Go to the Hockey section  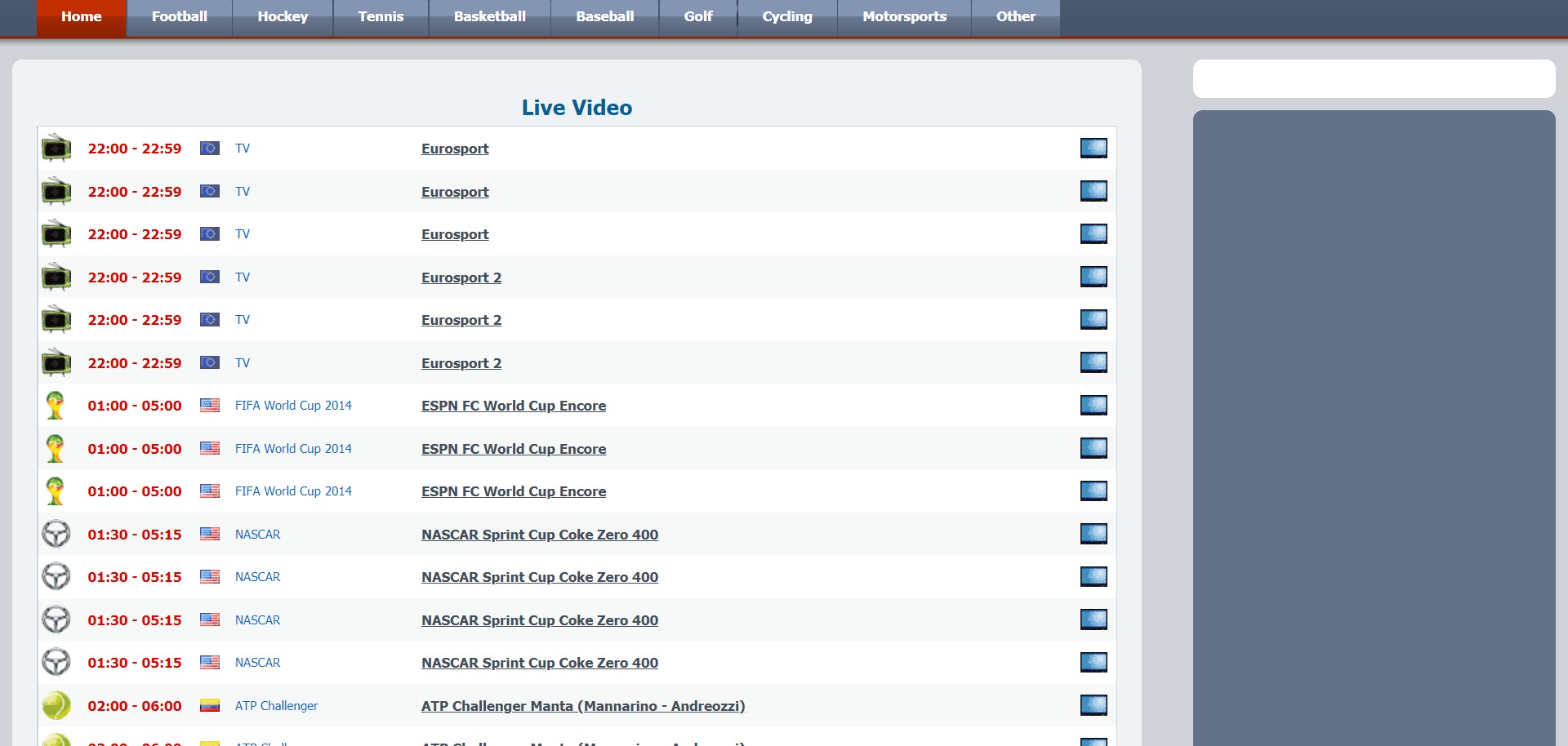coord(283,17)
